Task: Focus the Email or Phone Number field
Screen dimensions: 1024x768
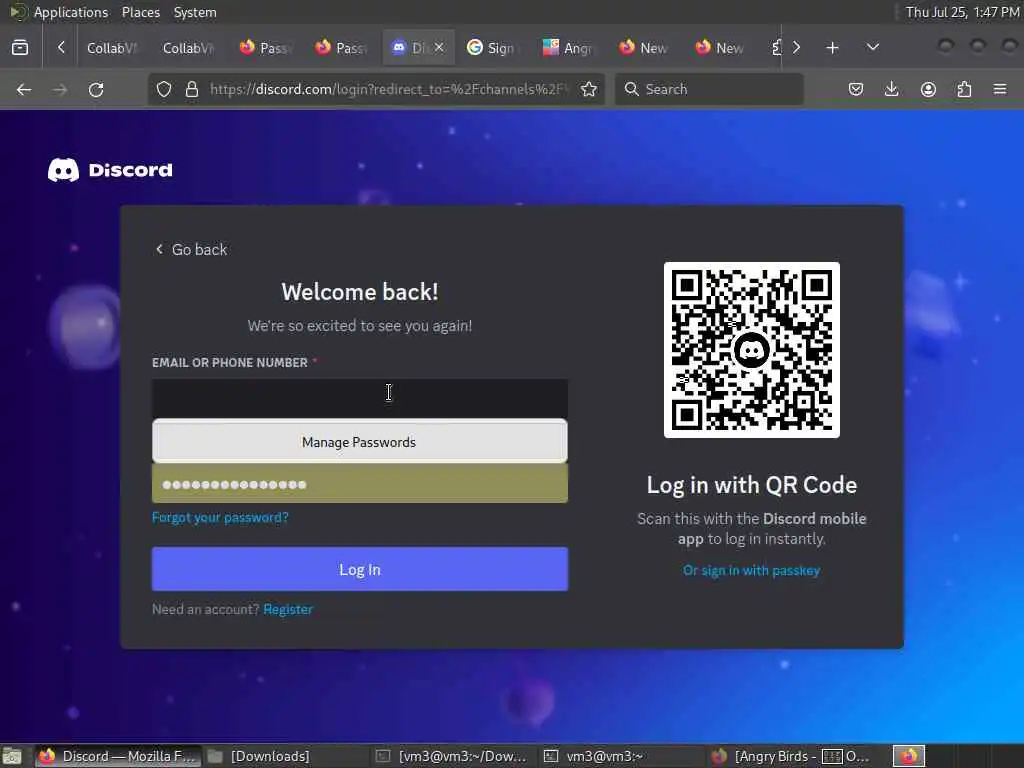Action: [x=360, y=398]
